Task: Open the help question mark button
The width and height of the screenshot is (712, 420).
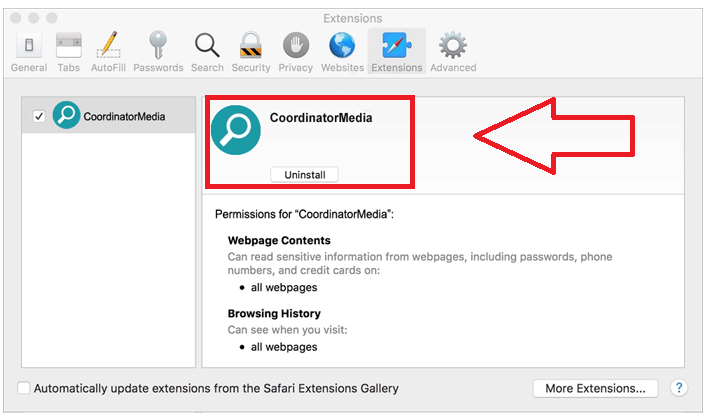Action: tap(679, 388)
